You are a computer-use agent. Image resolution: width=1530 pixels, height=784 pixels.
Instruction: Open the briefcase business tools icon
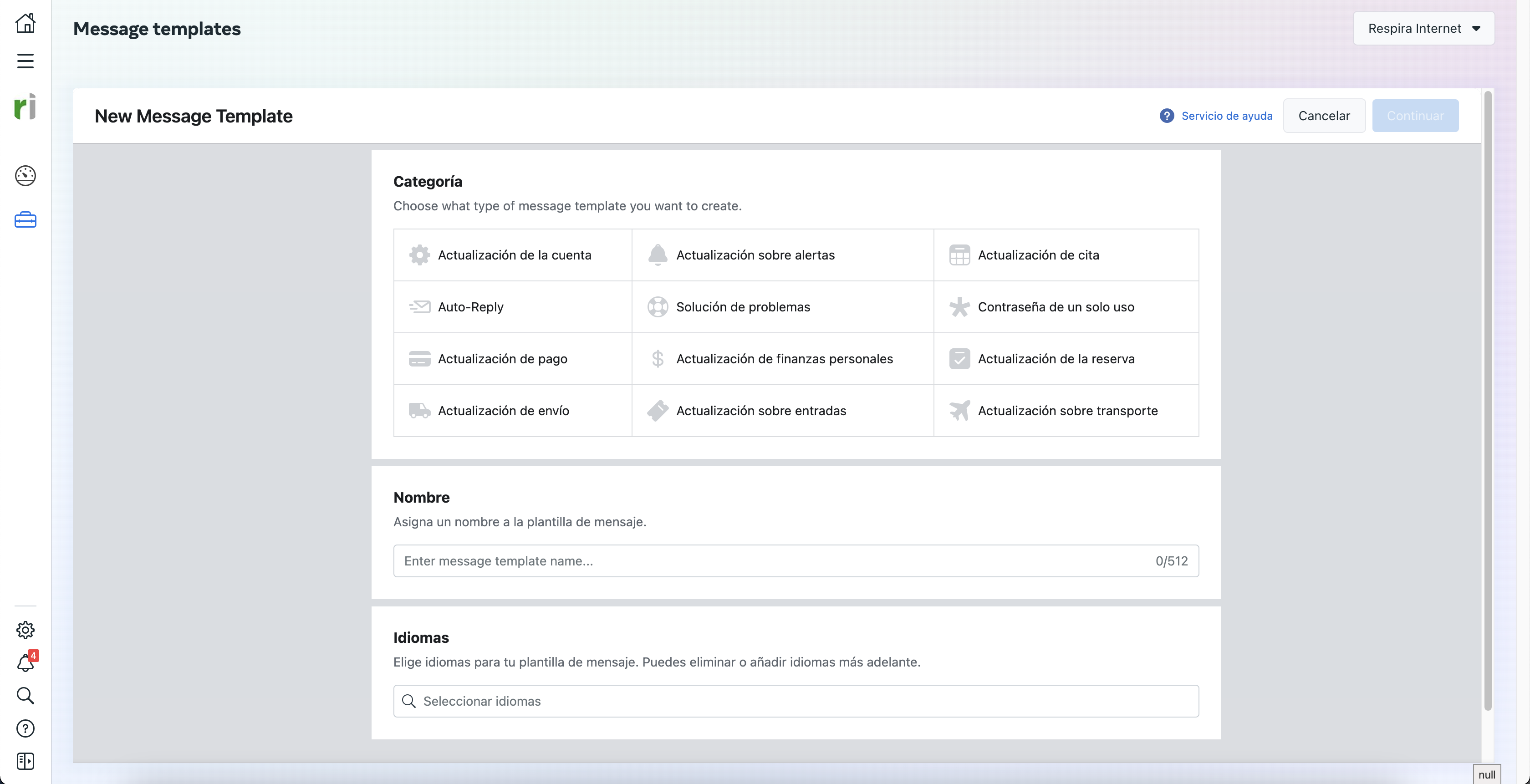pos(25,220)
